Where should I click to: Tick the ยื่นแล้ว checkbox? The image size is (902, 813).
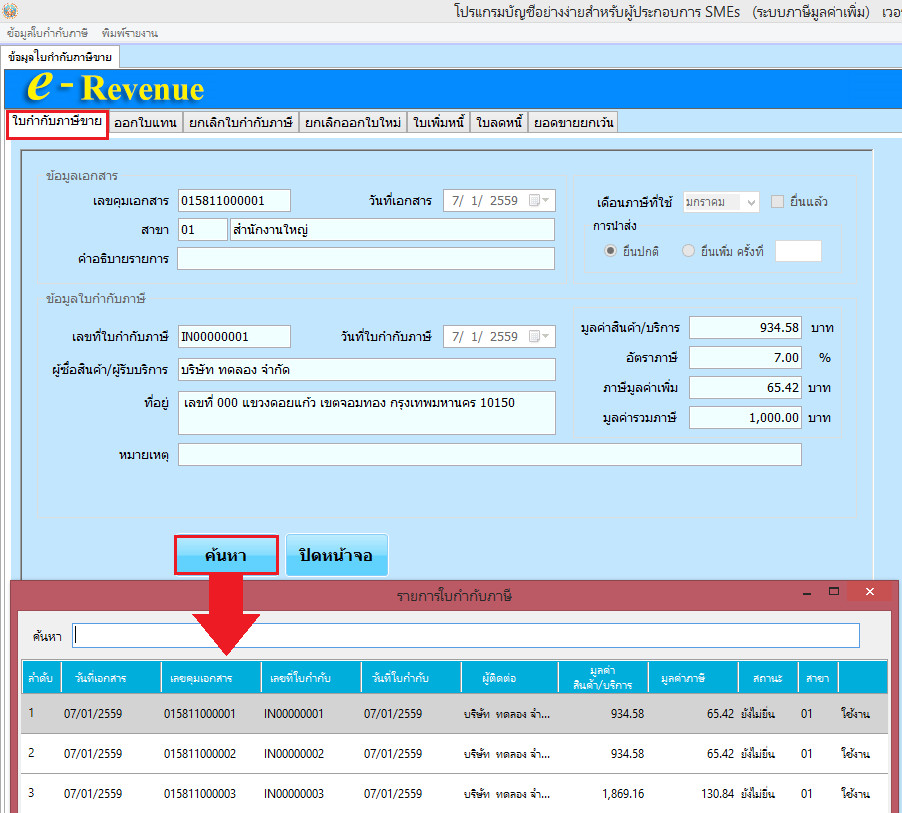779,202
